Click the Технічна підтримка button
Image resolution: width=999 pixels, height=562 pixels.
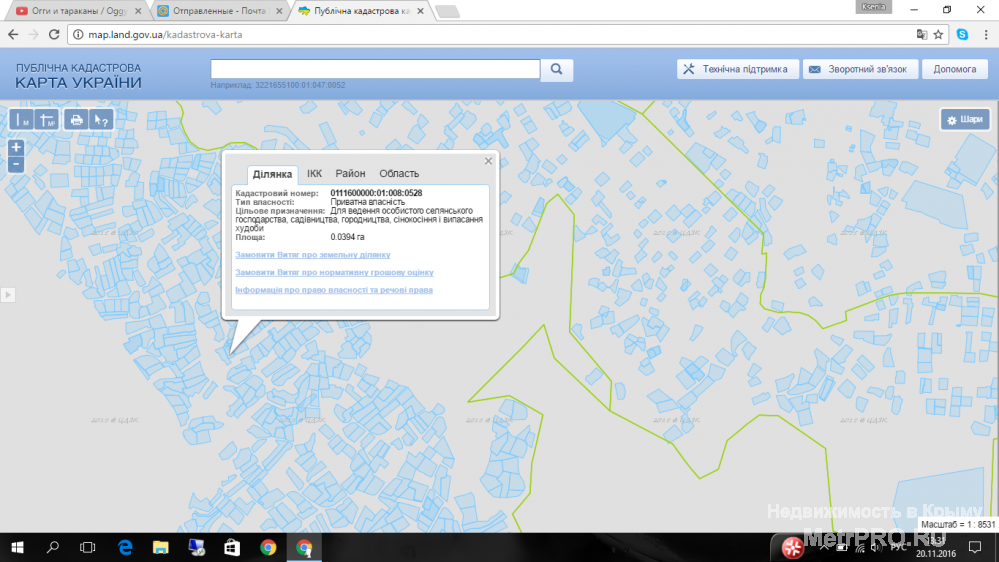[x=738, y=69]
